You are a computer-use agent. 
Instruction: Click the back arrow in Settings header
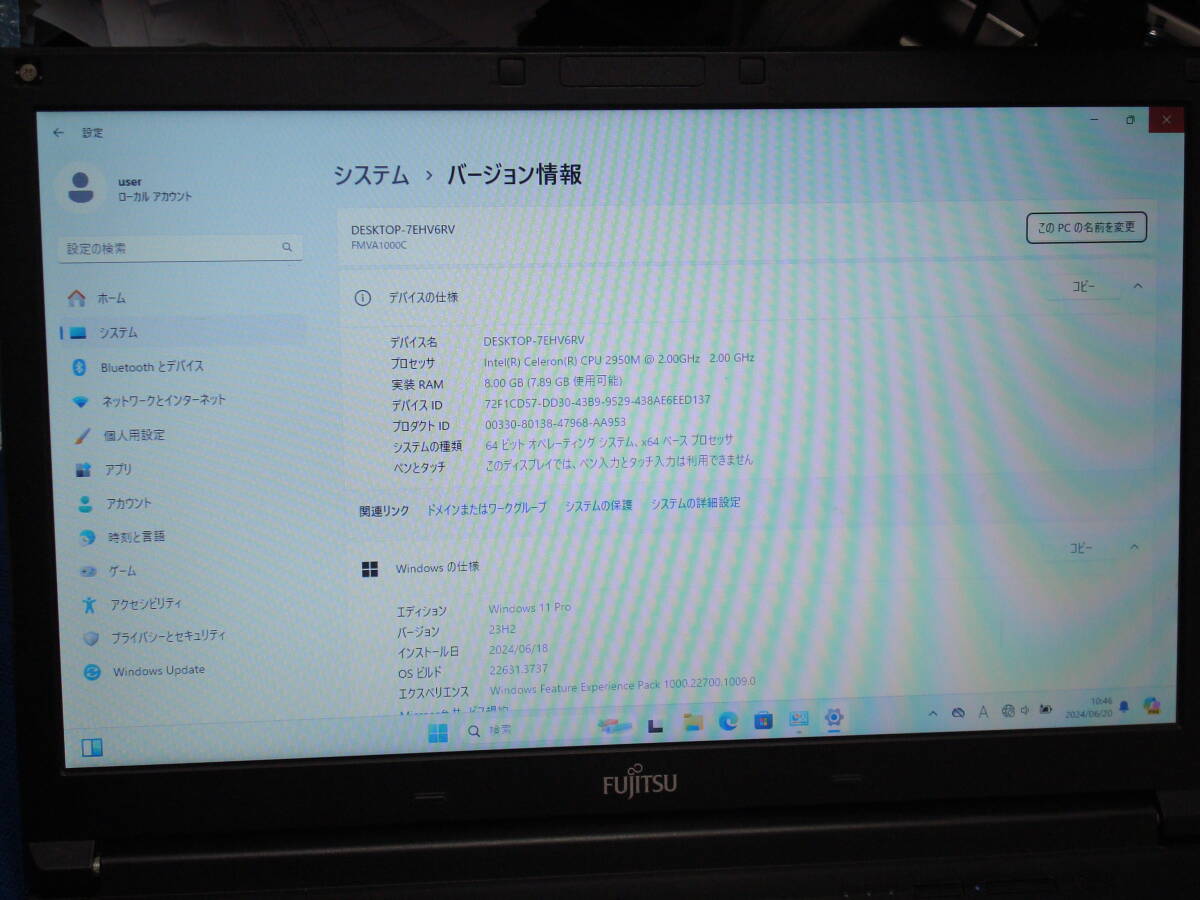coord(58,132)
